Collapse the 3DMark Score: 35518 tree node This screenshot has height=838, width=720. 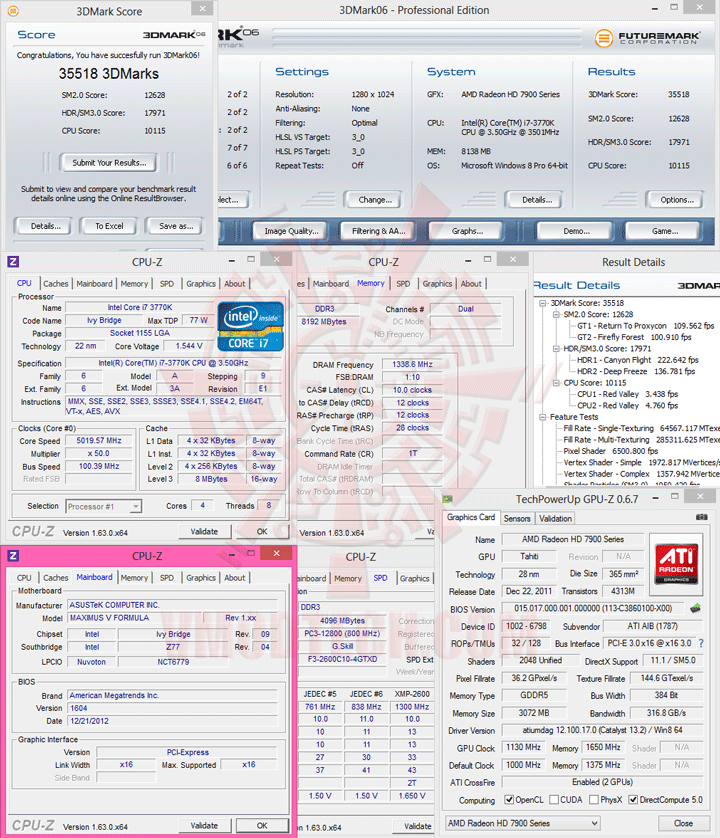[x=543, y=303]
